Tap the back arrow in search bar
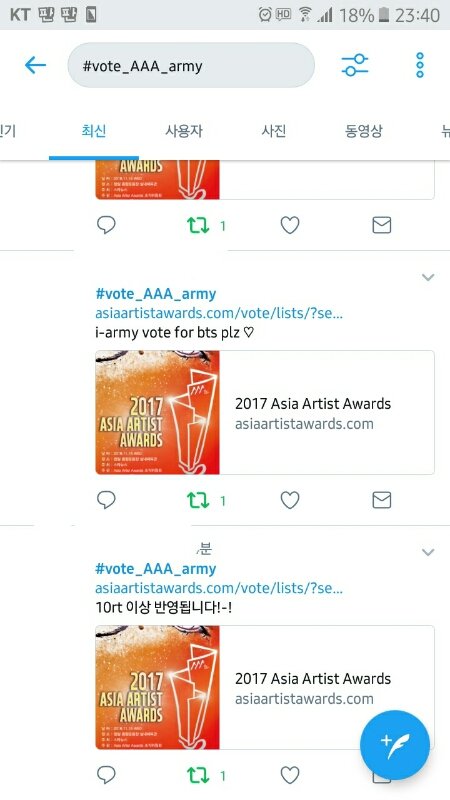This screenshot has height=800, width=450. pos(35,65)
